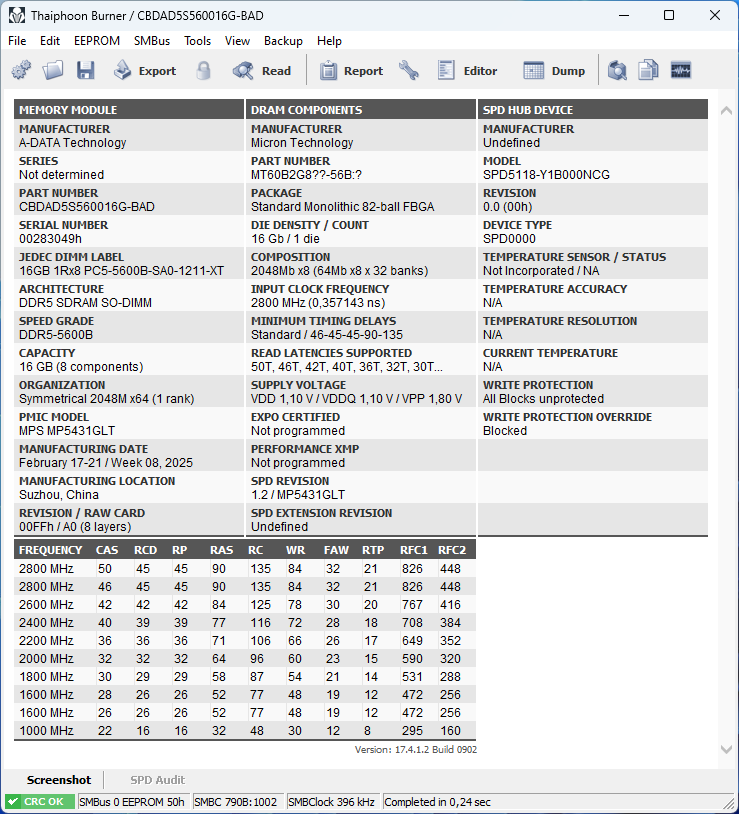Click the MPS MP5431GLT PMIC model

pos(67,431)
